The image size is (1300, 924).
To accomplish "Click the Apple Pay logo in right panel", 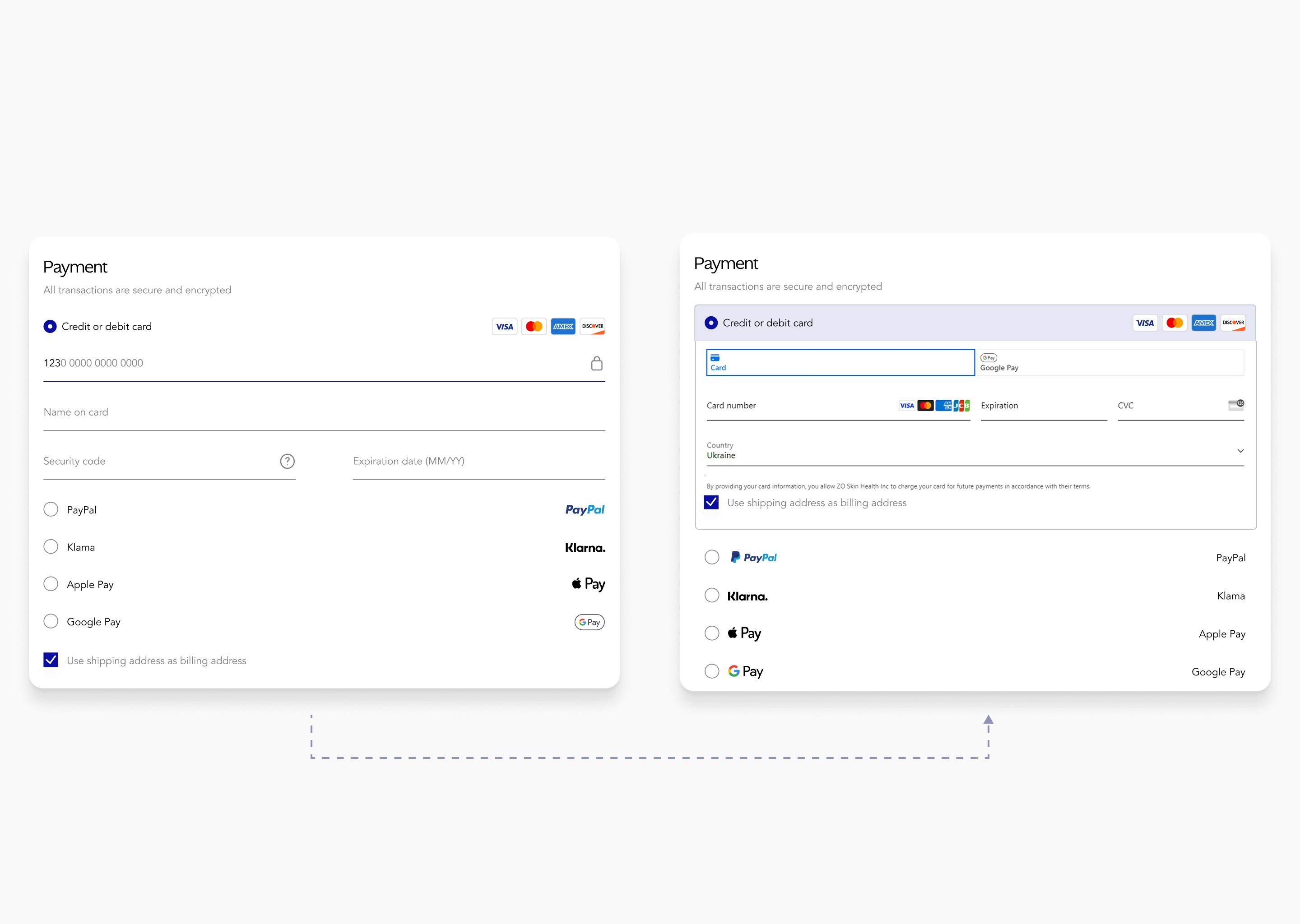I will [x=744, y=633].
